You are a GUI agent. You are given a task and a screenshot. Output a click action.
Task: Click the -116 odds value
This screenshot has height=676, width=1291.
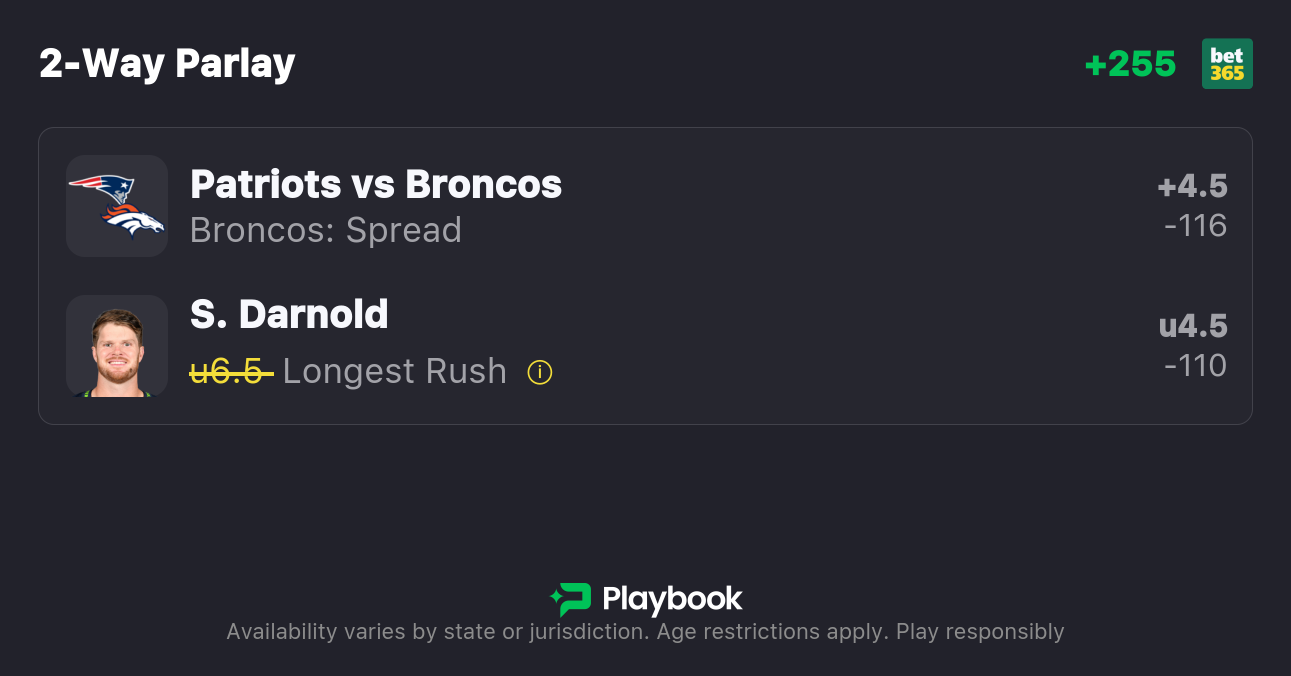[1195, 226]
